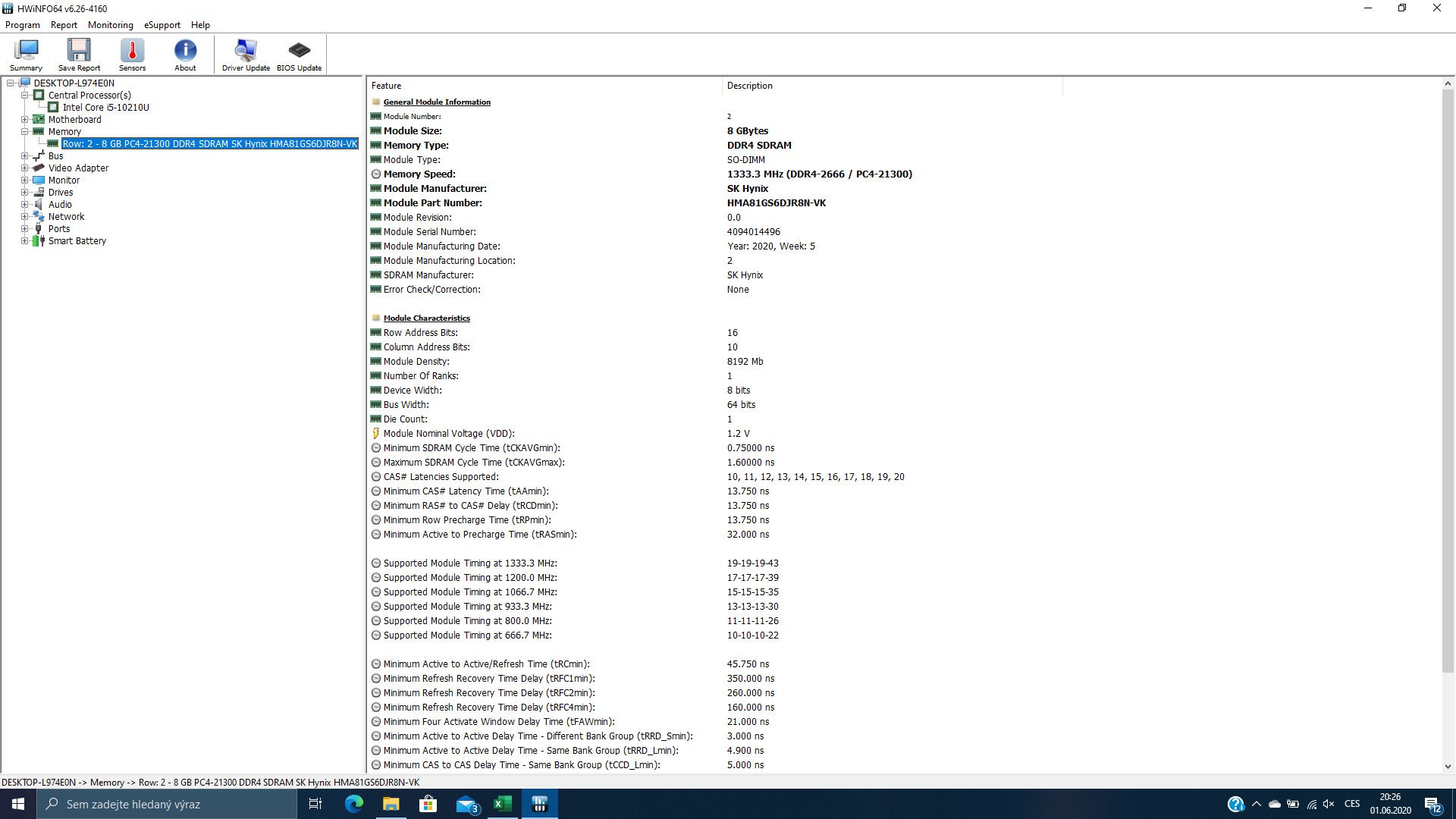Select the Network tree item

(x=66, y=217)
